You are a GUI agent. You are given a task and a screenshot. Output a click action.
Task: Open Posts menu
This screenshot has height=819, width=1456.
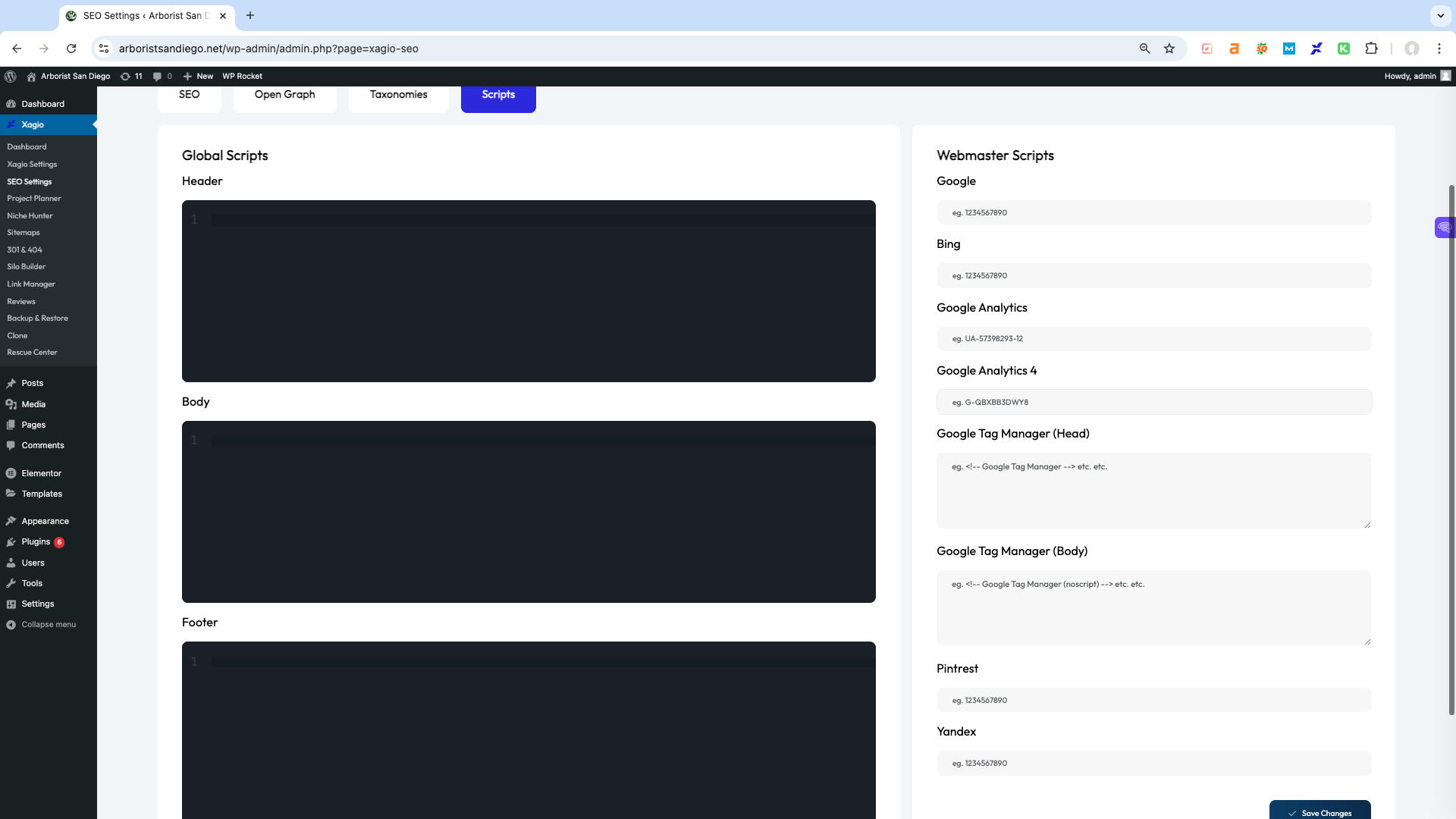click(x=49, y=383)
